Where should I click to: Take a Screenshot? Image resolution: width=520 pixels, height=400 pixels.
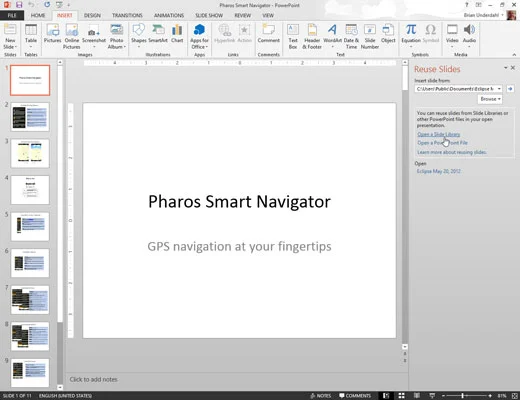pos(94,36)
